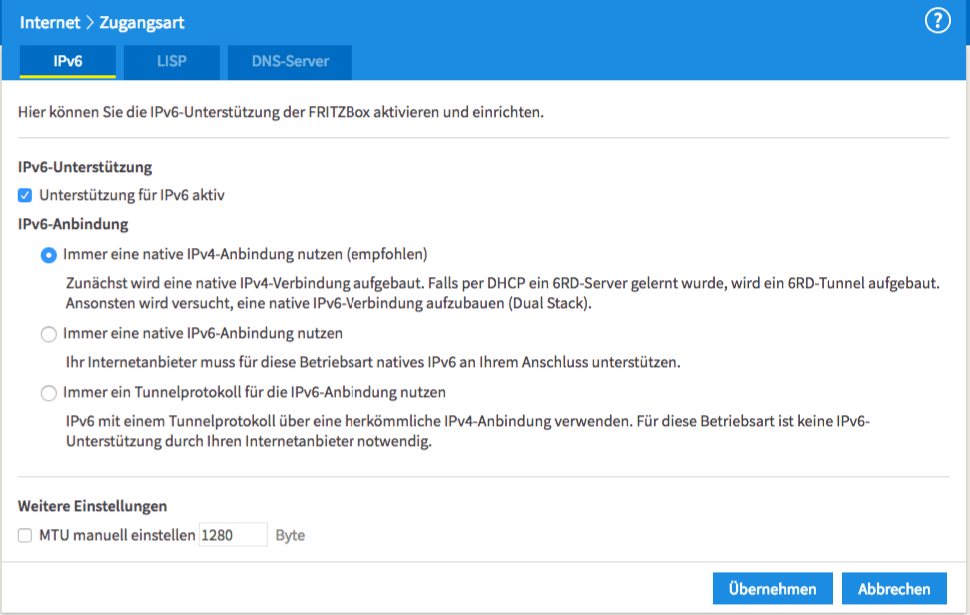Focus the MTU value field showing 1280
The width and height of the screenshot is (970, 615).
coord(233,535)
